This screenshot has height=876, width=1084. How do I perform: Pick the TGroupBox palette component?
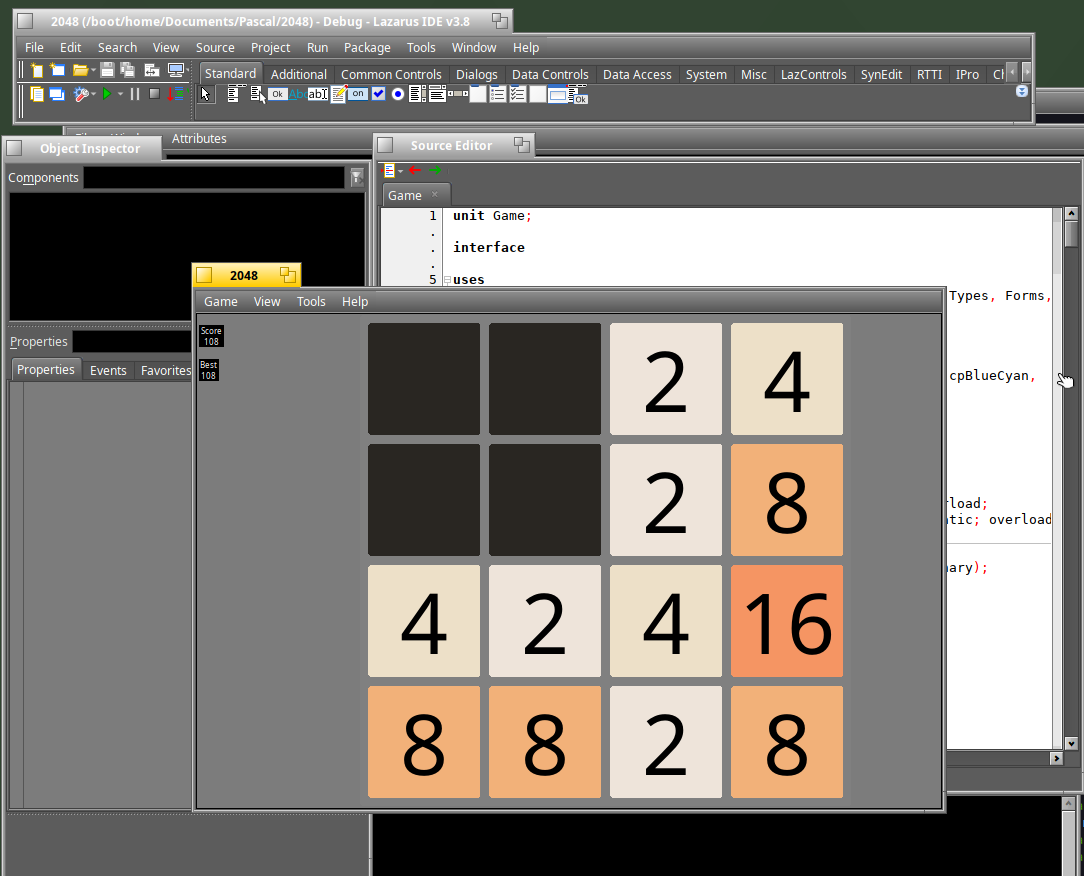(x=478, y=94)
